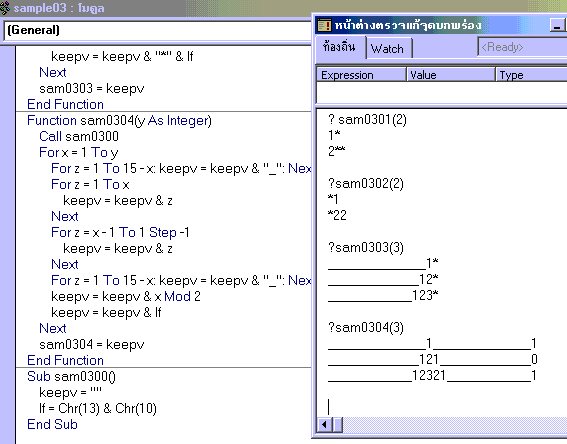567x444 pixels.
Task: Switch to the Watch tab
Action: [388, 48]
